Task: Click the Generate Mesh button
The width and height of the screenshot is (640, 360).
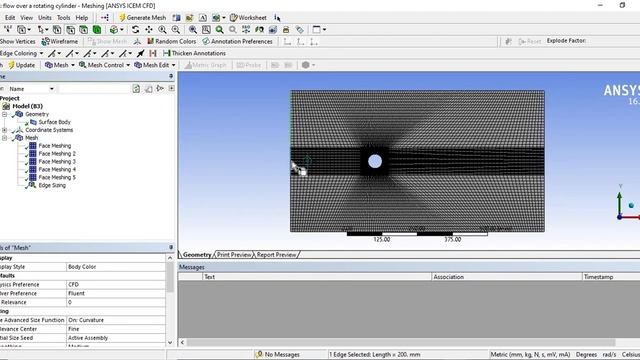Action: point(142,18)
